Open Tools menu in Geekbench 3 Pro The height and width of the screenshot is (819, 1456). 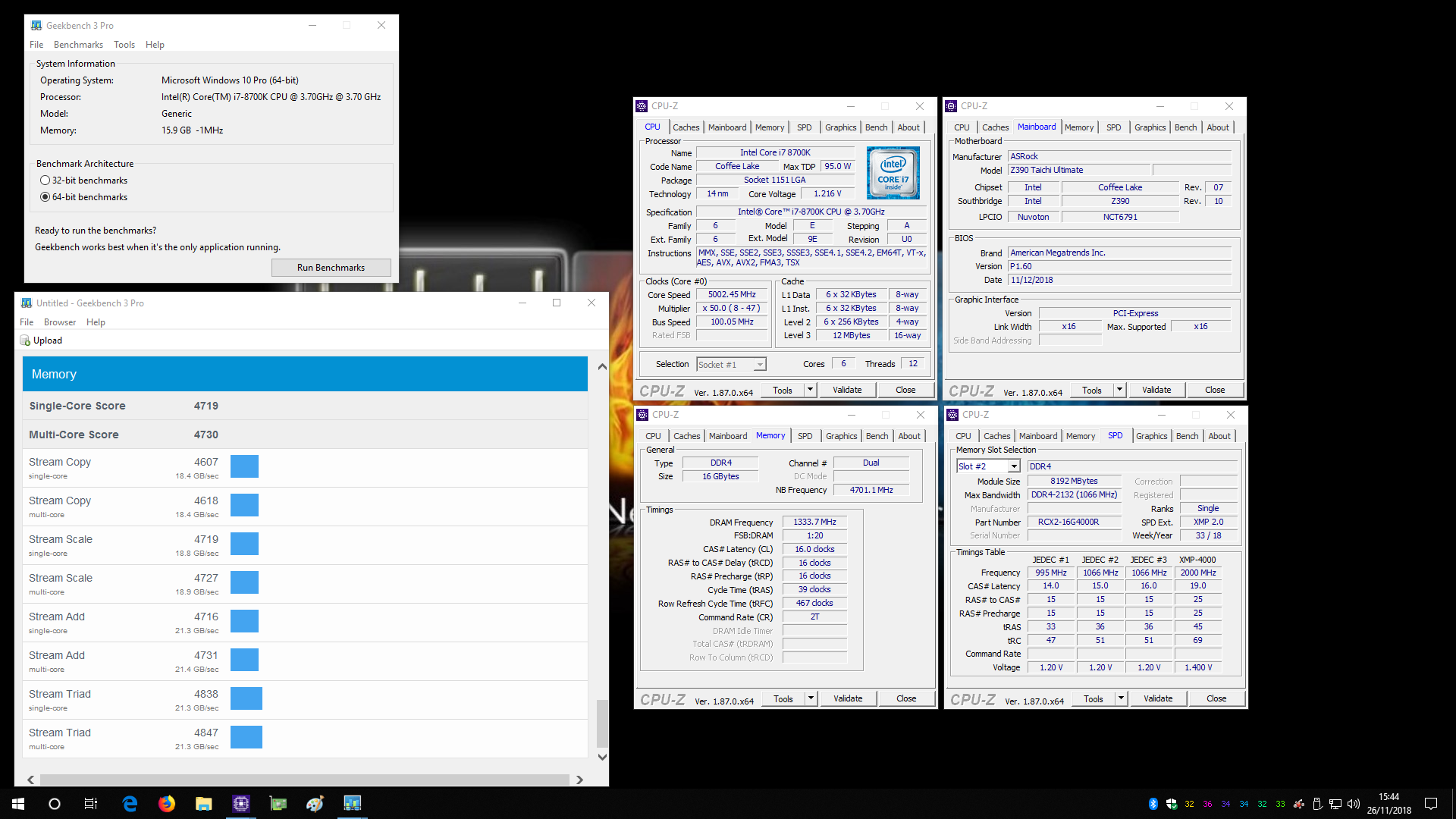[124, 45]
